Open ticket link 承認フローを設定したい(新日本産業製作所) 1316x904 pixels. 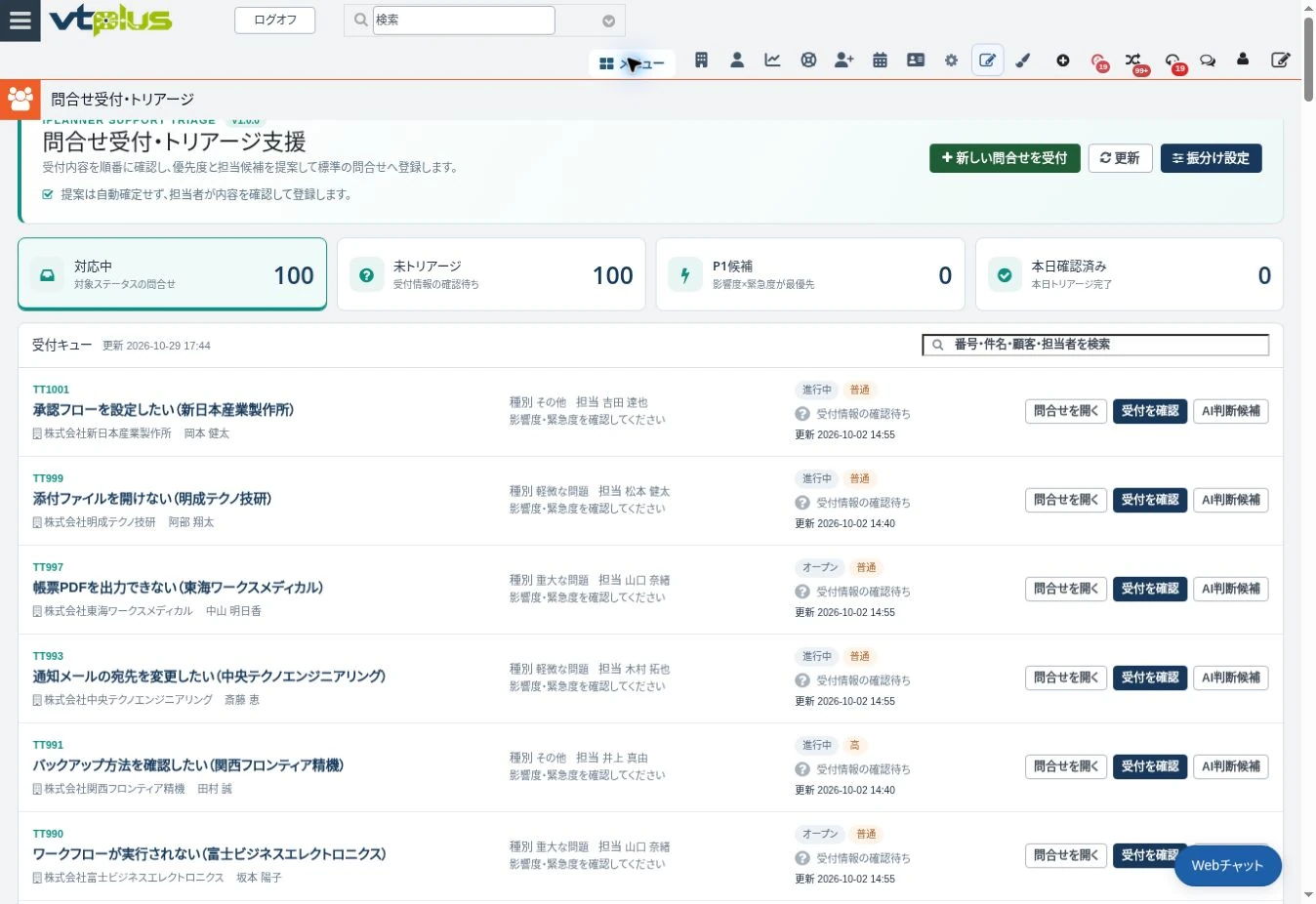click(x=163, y=410)
